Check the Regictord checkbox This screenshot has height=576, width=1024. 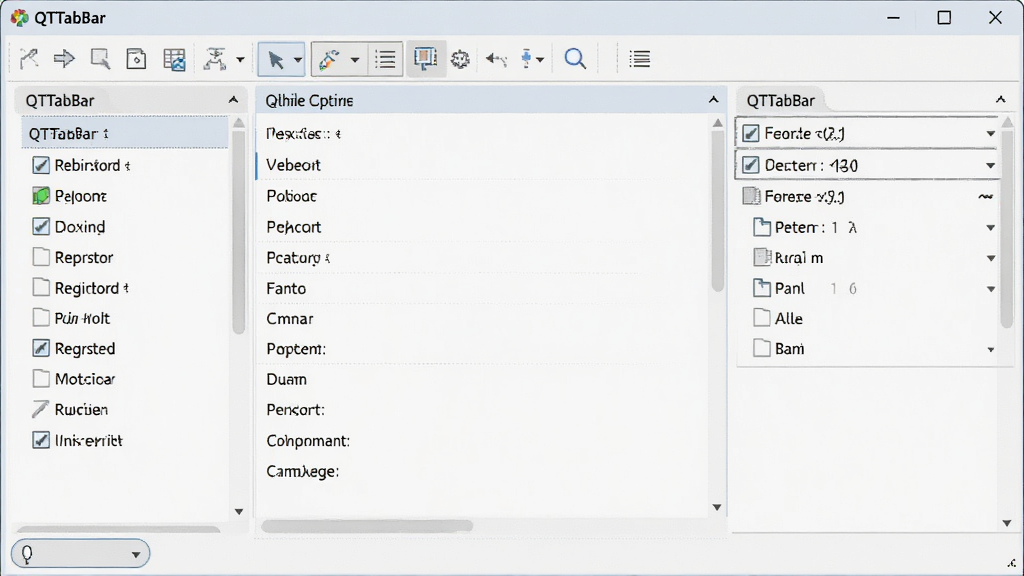[x=40, y=287]
